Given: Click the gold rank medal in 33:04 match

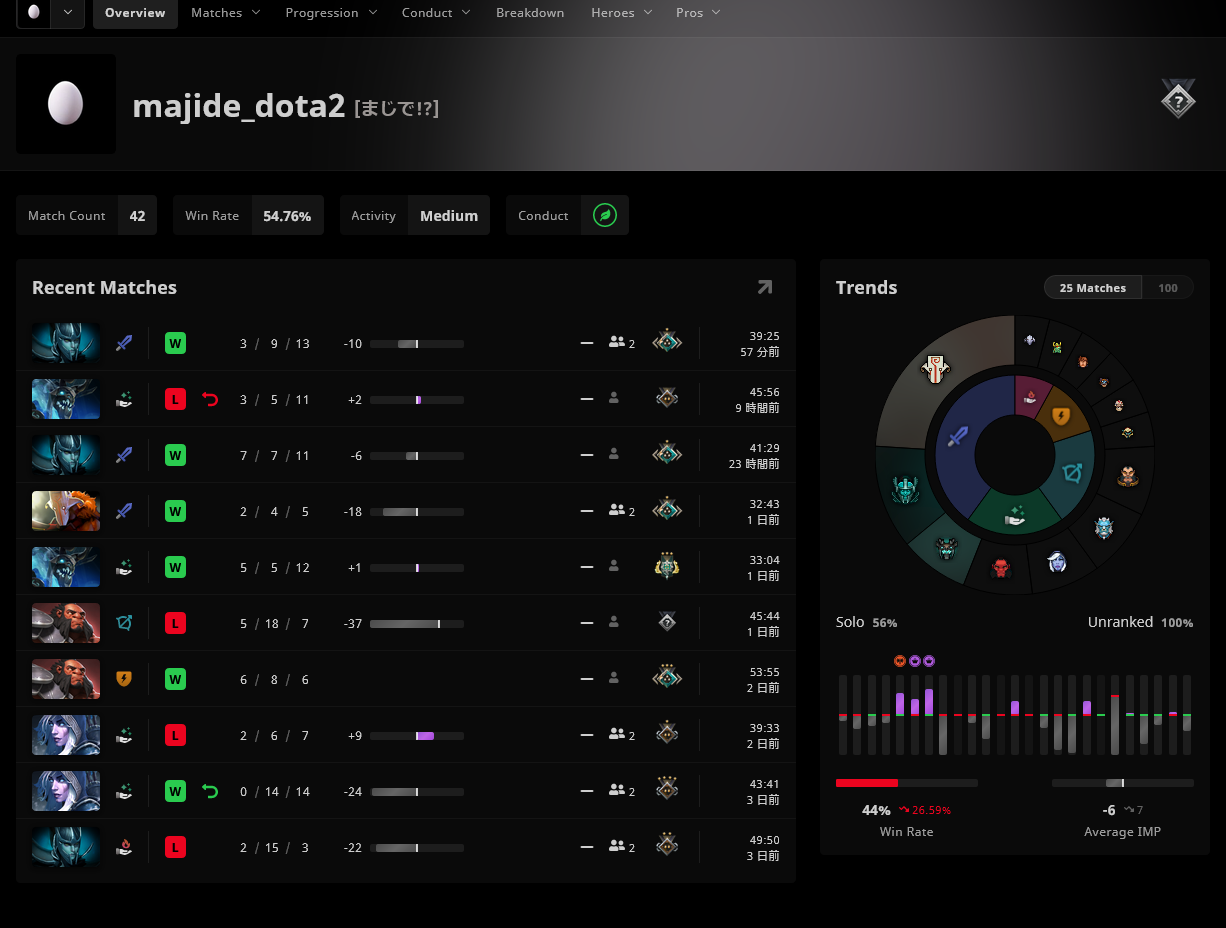Looking at the screenshot, I should click(x=667, y=566).
